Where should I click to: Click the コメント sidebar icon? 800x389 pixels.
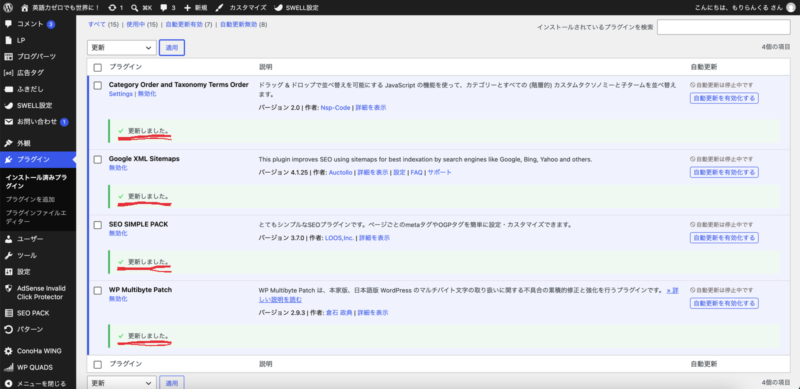pos(8,24)
